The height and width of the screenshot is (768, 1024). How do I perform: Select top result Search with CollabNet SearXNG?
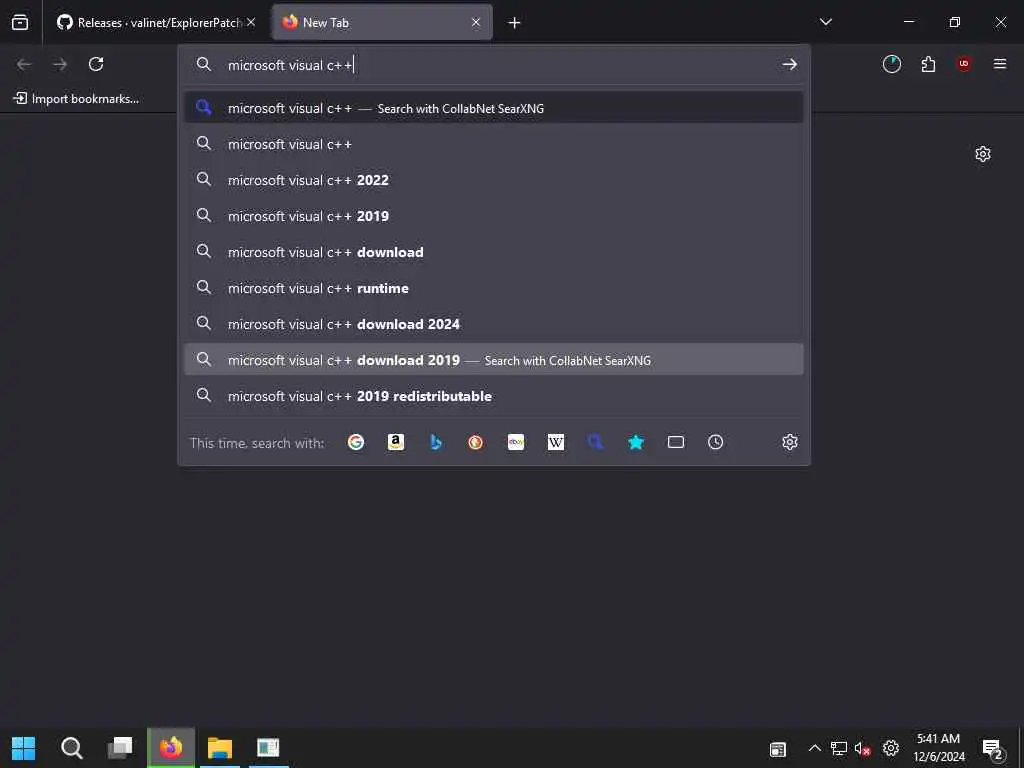click(x=494, y=108)
